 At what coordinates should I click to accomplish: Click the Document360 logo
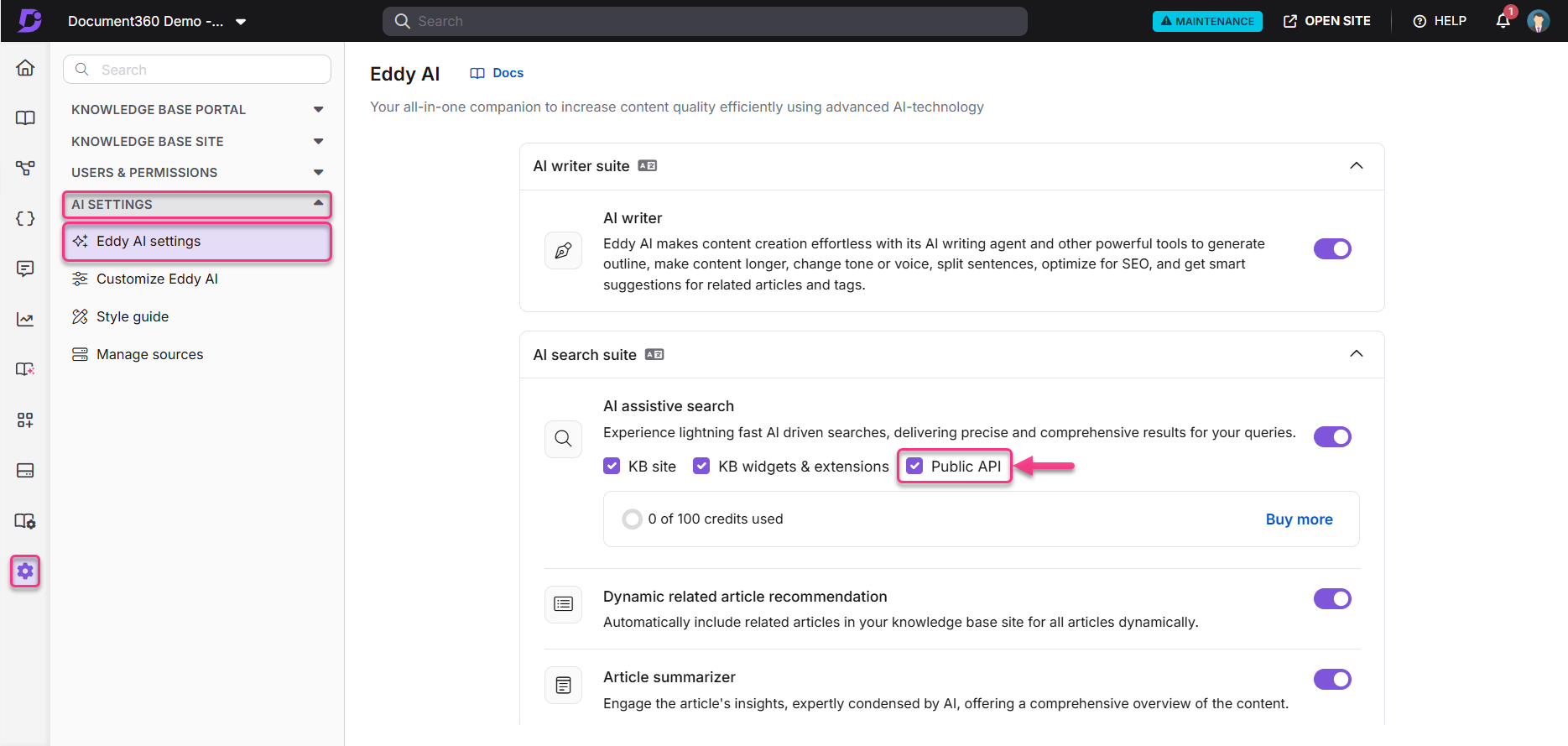click(30, 20)
